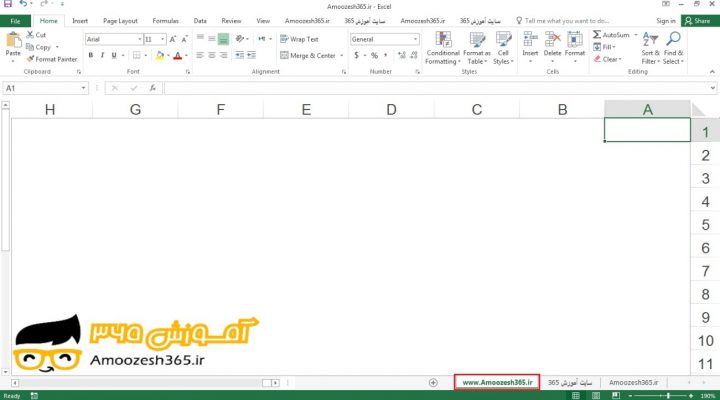The height and width of the screenshot is (400, 720).
Task: Apply fill color bucket
Action: pyautogui.click(x=159, y=56)
